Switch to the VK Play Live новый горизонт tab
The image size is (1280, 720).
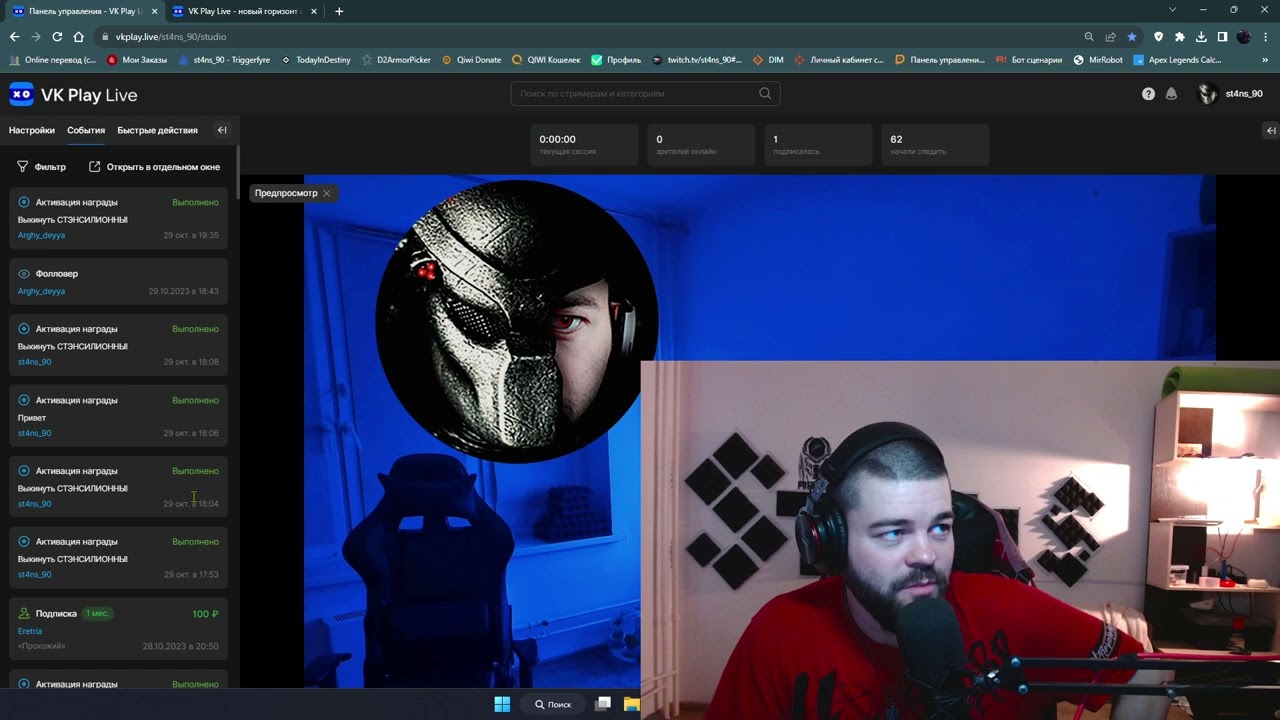click(x=244, y=11)
